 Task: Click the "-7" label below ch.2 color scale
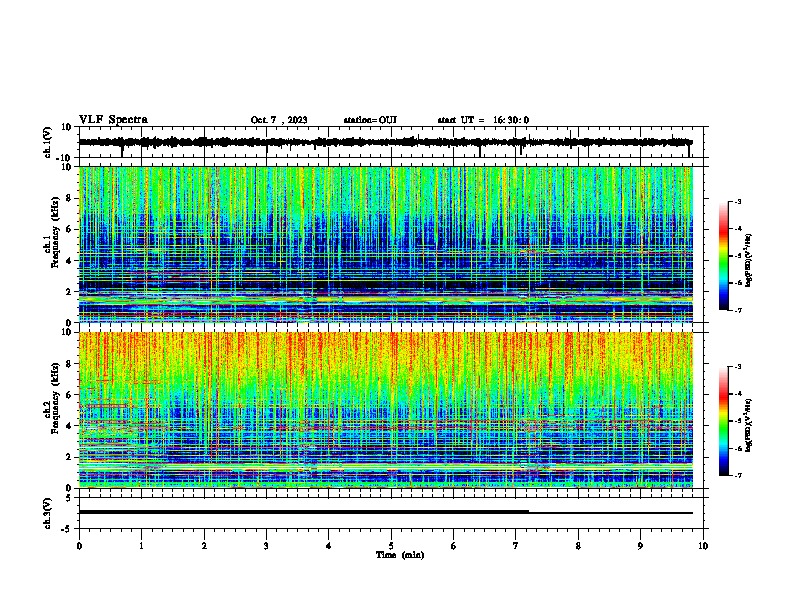click(x=737, y=475)
